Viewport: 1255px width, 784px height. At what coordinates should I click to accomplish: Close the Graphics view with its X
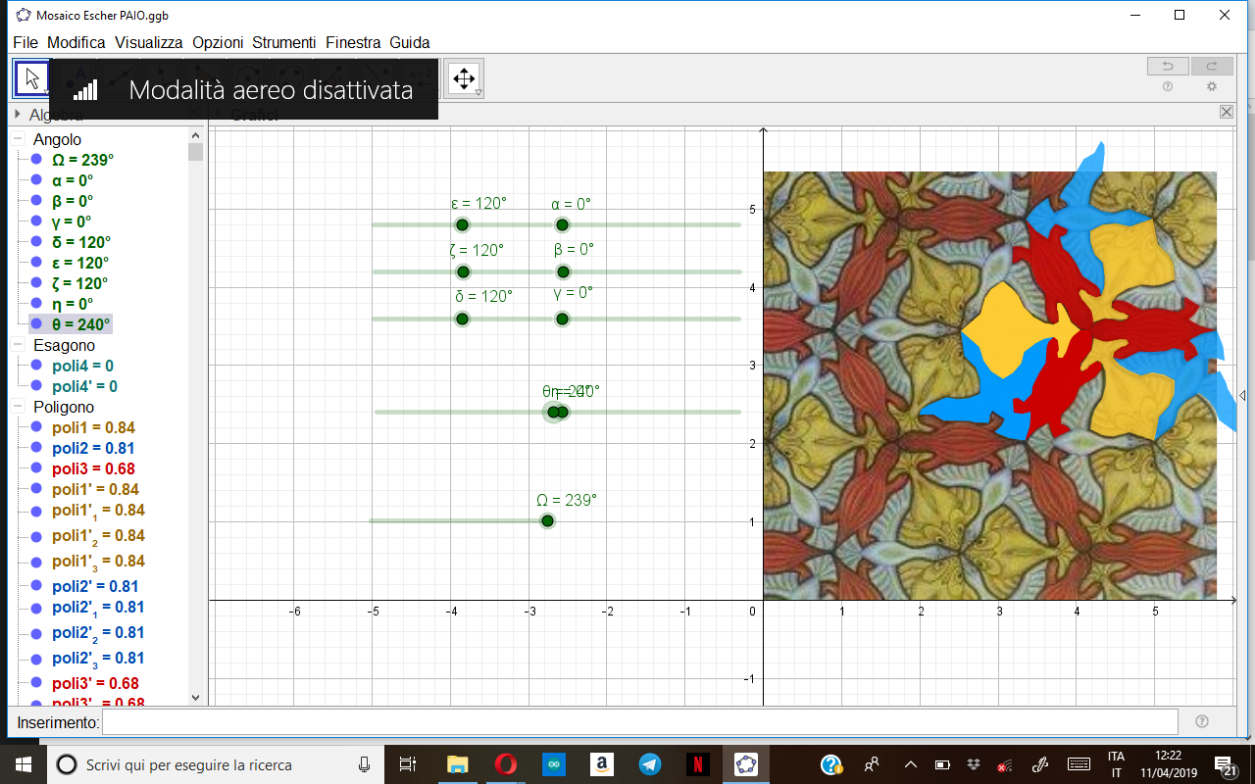1227,112
